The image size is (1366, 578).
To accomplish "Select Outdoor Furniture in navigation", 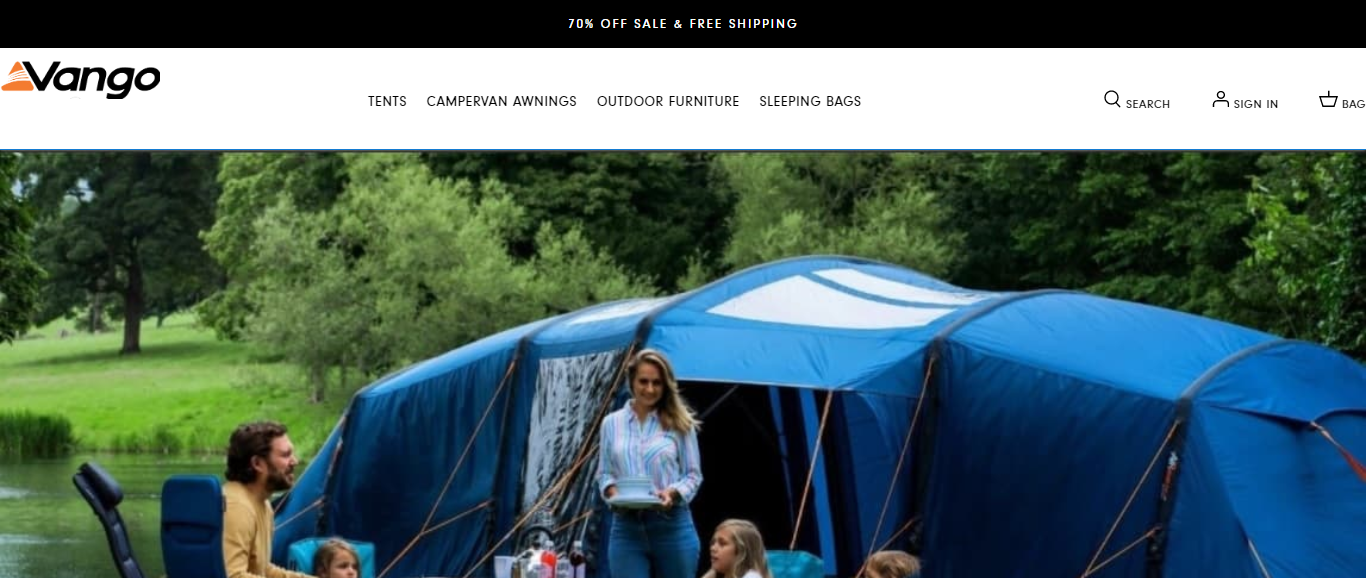I will [668, 101].
